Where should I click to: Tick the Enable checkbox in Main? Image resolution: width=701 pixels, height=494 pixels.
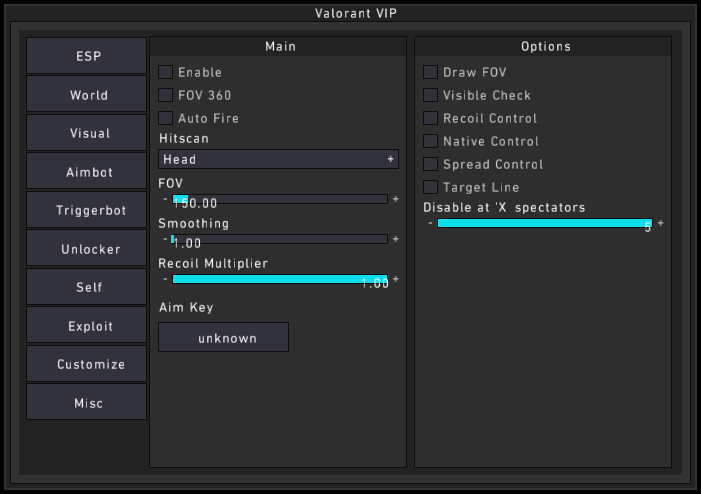click(166, 72)
